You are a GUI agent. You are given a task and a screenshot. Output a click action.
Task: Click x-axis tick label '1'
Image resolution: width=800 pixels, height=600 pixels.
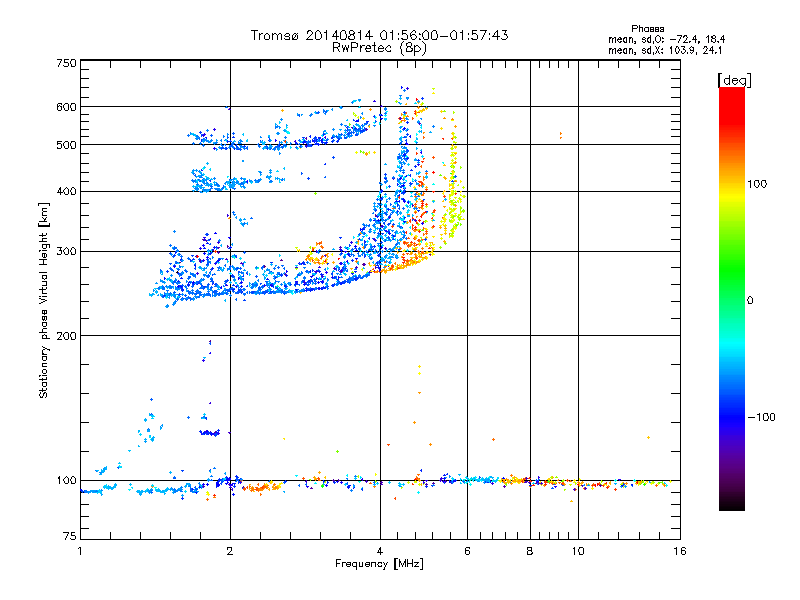[x=80, y=551]
